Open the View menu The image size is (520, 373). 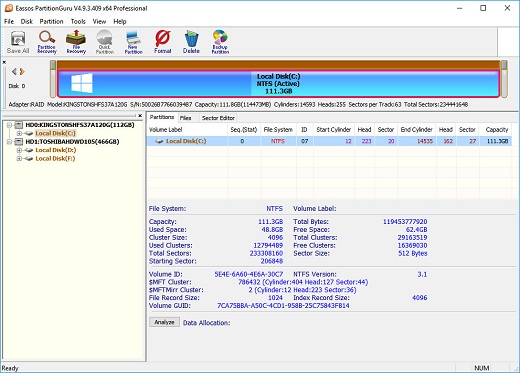coord(99,22)
